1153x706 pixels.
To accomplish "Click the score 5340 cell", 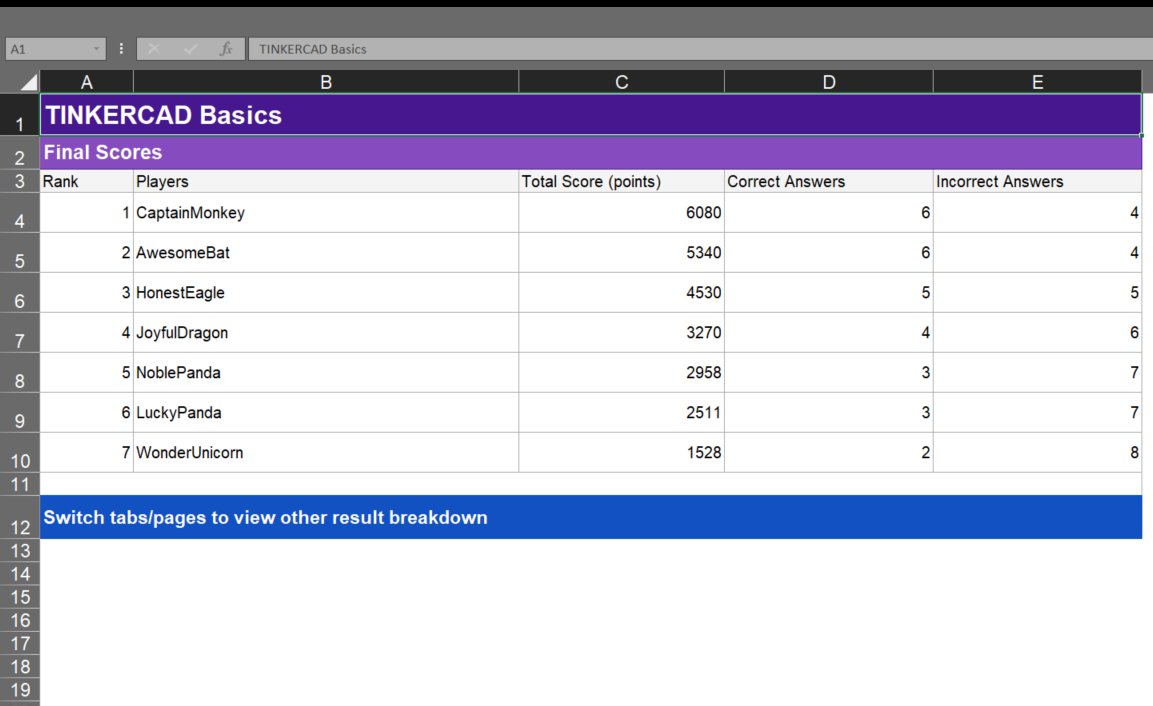I will pyautogui.click(x=621, y=253).
